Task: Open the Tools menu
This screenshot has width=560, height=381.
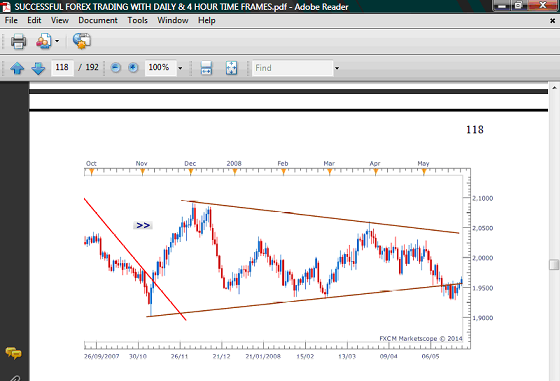Action: point(138,20)
